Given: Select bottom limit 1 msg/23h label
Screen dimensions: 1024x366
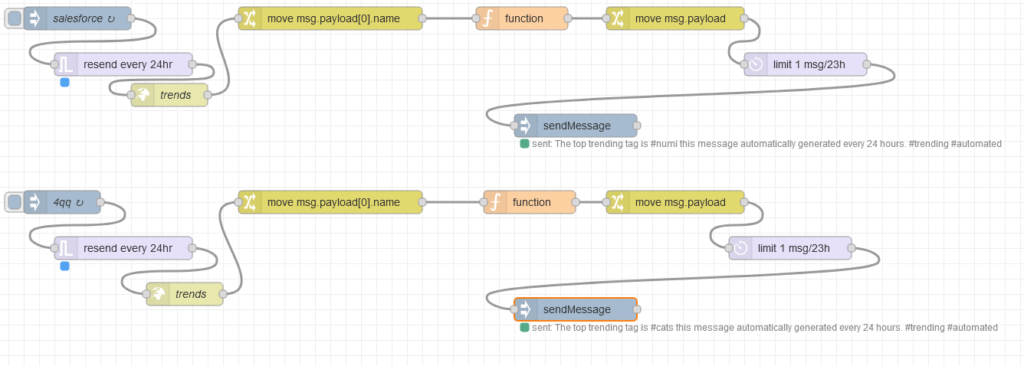Looking at the screenshot, I should tap(793, 248).
